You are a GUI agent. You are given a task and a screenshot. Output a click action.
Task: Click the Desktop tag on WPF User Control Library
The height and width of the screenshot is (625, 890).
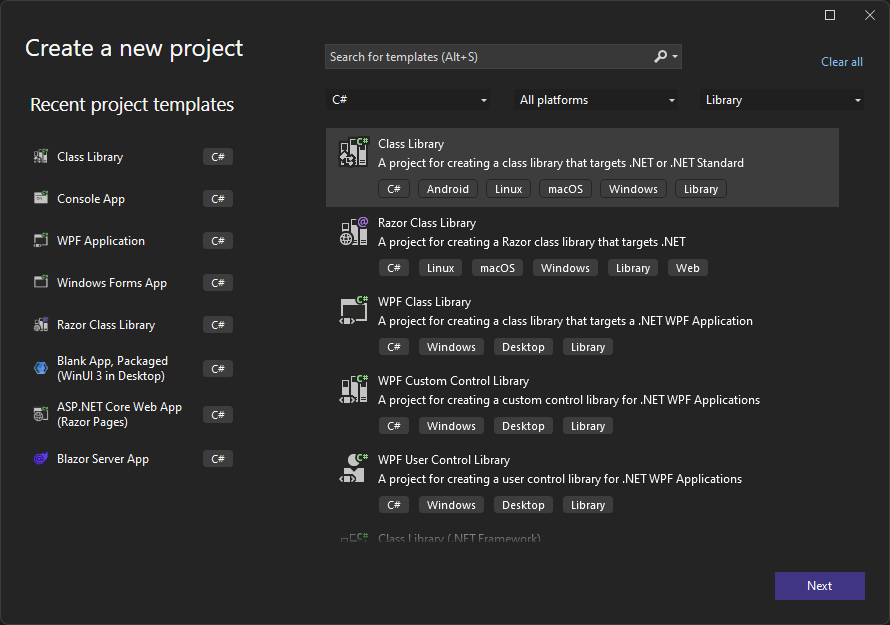(x=523, y=505)
